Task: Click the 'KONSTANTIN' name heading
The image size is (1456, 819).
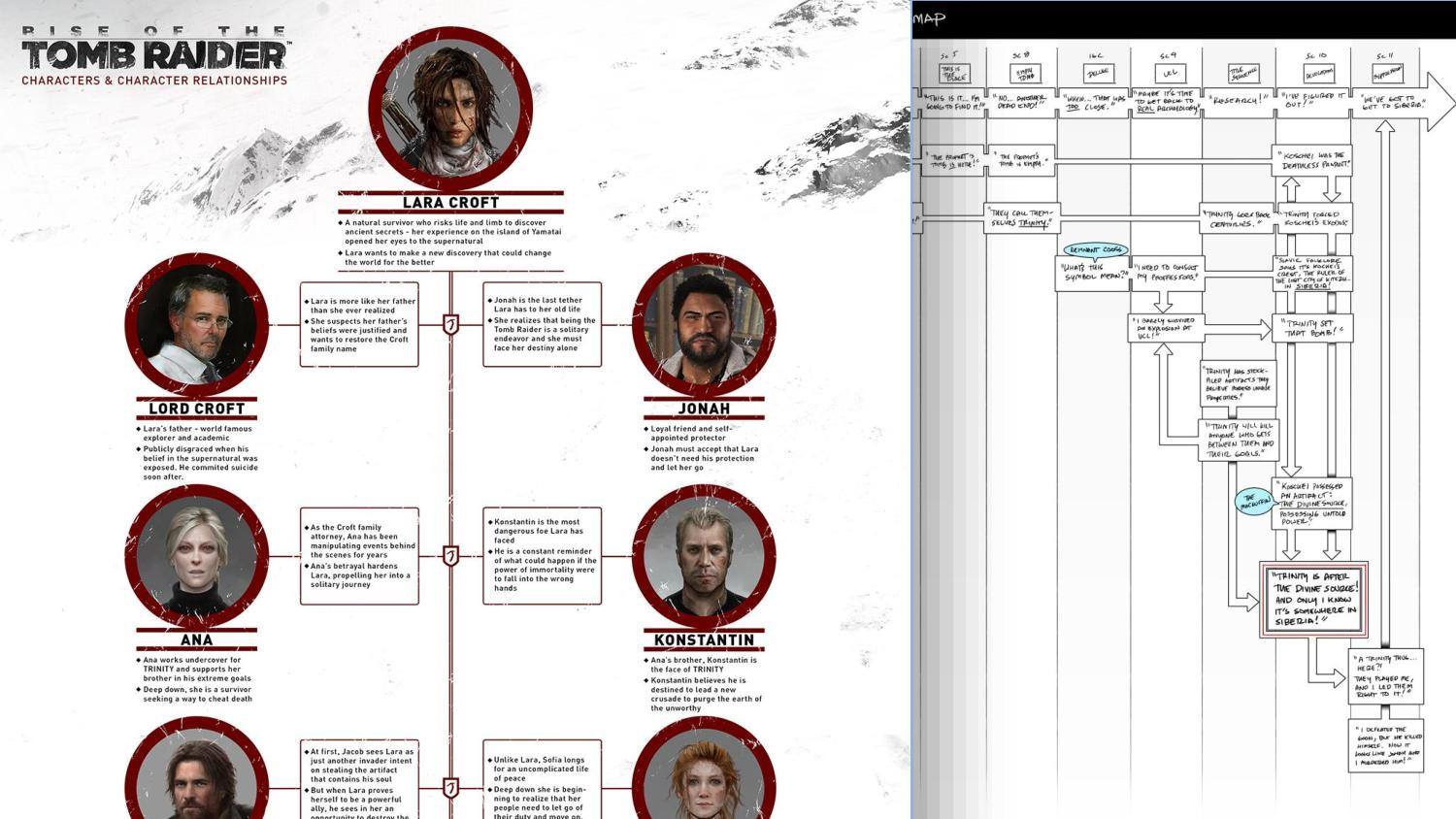Action: pos(704,640)
